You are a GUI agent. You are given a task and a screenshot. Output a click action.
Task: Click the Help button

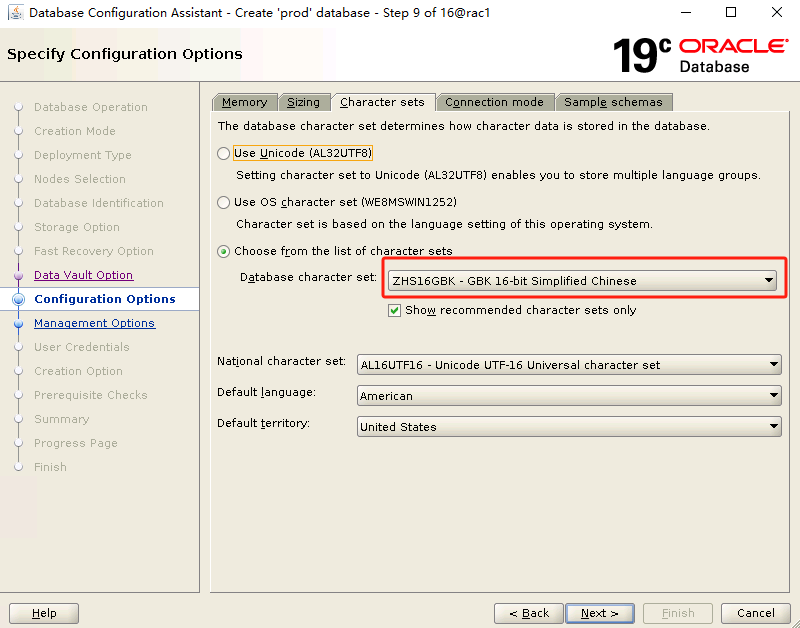(x=44, y=613)
